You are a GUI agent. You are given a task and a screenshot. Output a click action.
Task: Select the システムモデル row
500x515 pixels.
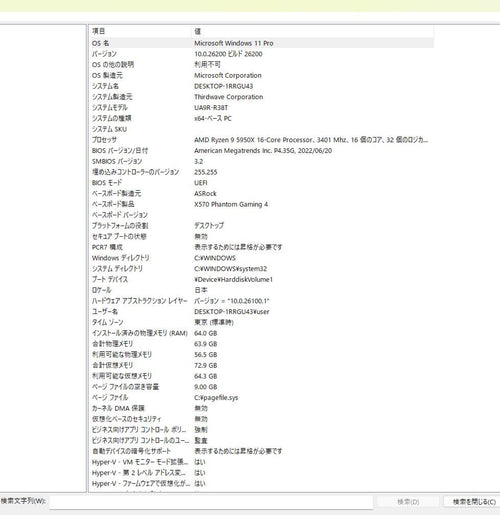click(261, 107)
